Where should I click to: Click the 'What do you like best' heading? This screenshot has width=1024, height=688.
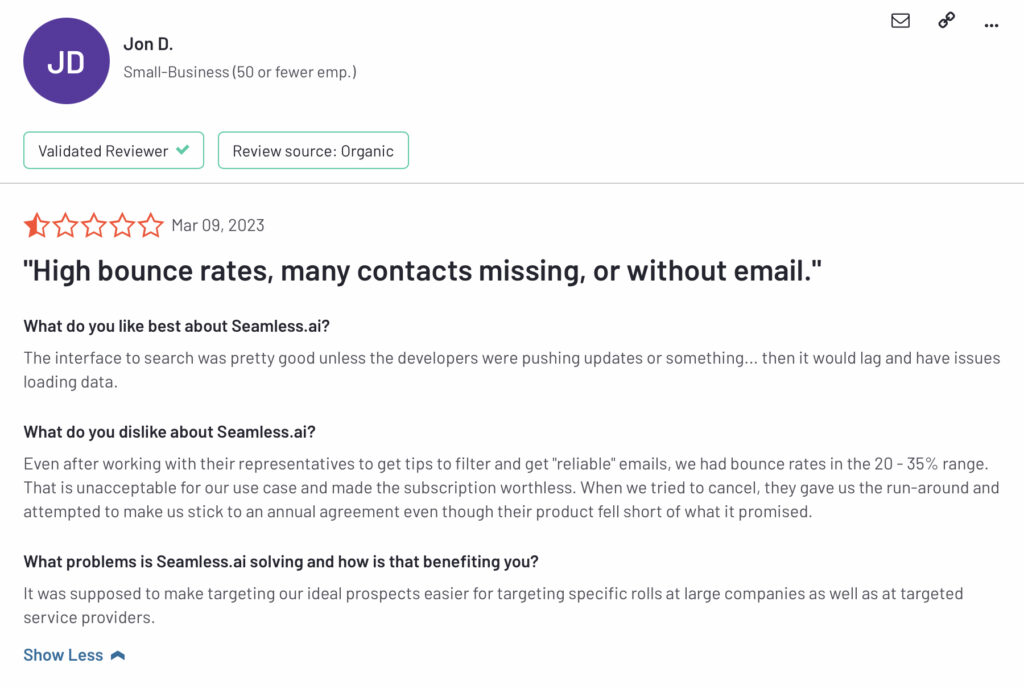176,326
